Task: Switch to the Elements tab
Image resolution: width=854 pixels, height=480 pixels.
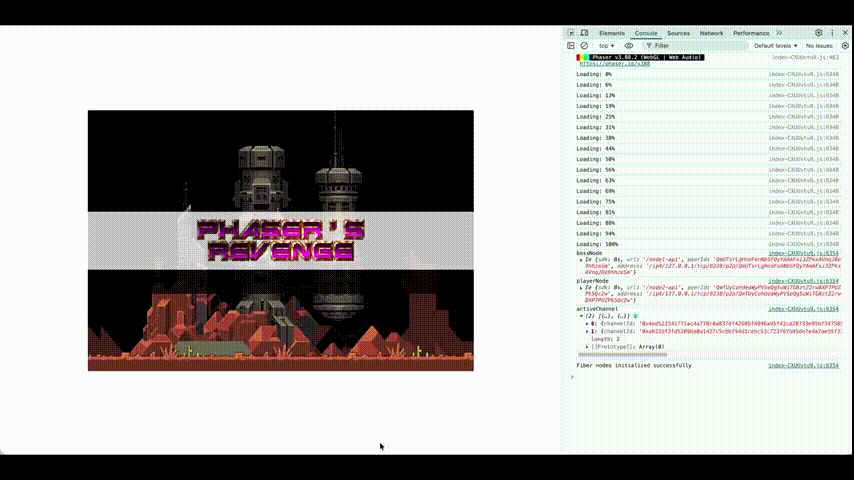Action: (612, 33)
